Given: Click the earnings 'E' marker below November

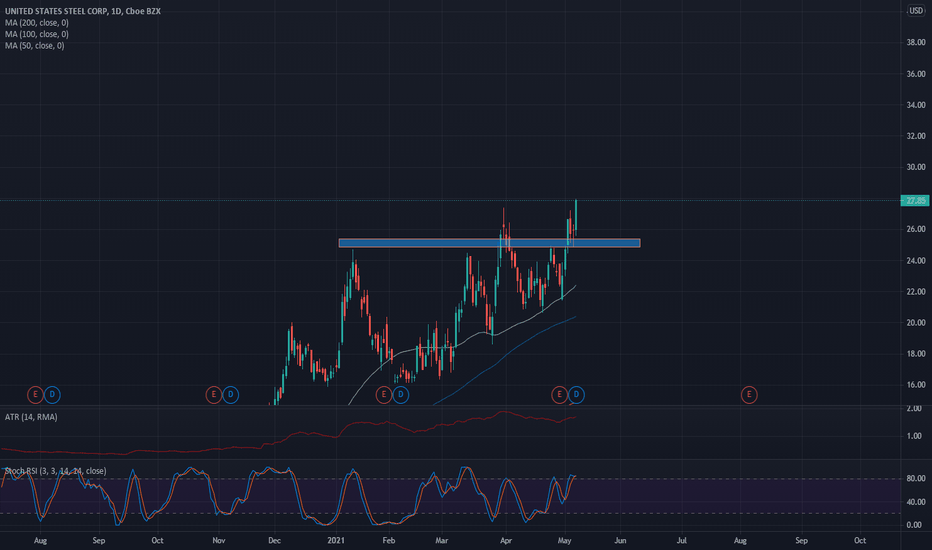Looking at the screenshot, I should click(213, 394).
